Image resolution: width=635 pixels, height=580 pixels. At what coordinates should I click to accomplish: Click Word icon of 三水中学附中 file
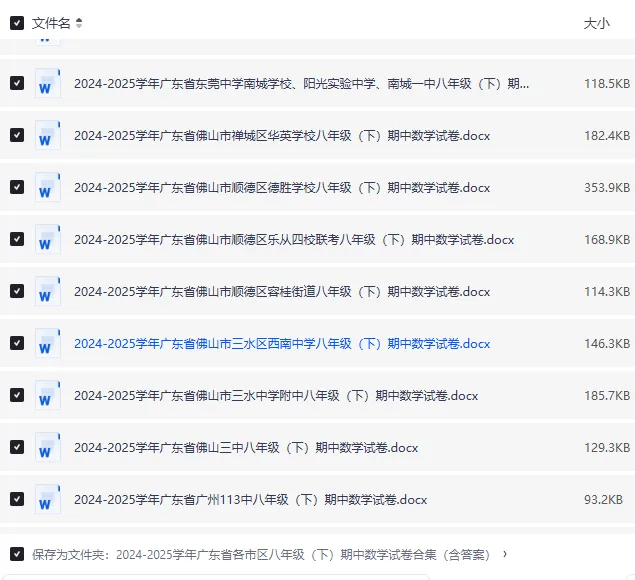click(x=48, y=395)
